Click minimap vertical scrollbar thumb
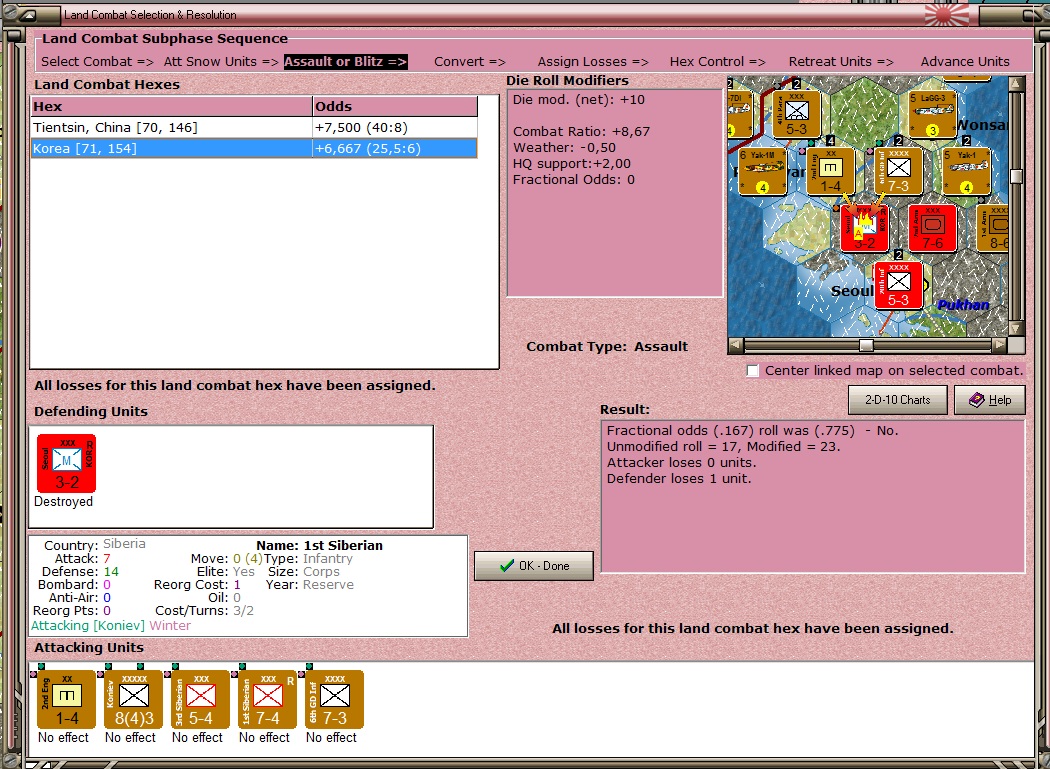 (1017, 176)
